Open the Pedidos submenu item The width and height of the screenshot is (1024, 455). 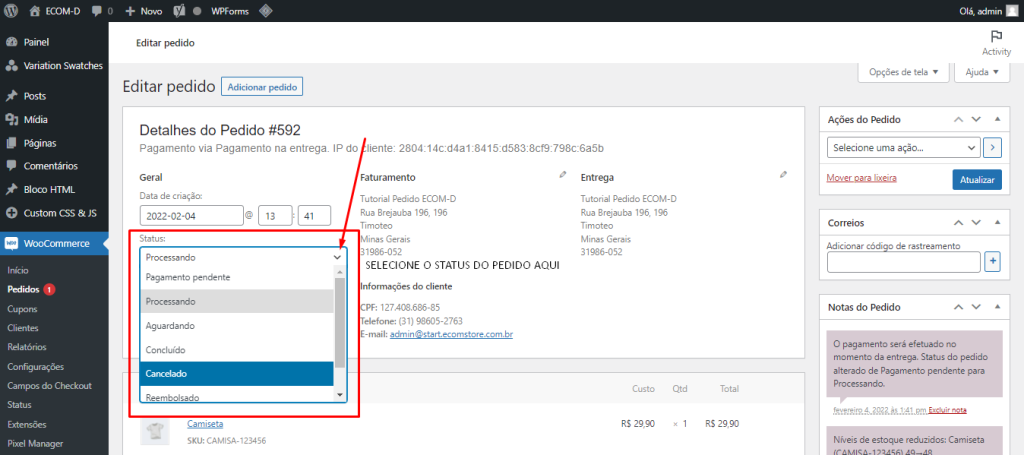point(24,289)
